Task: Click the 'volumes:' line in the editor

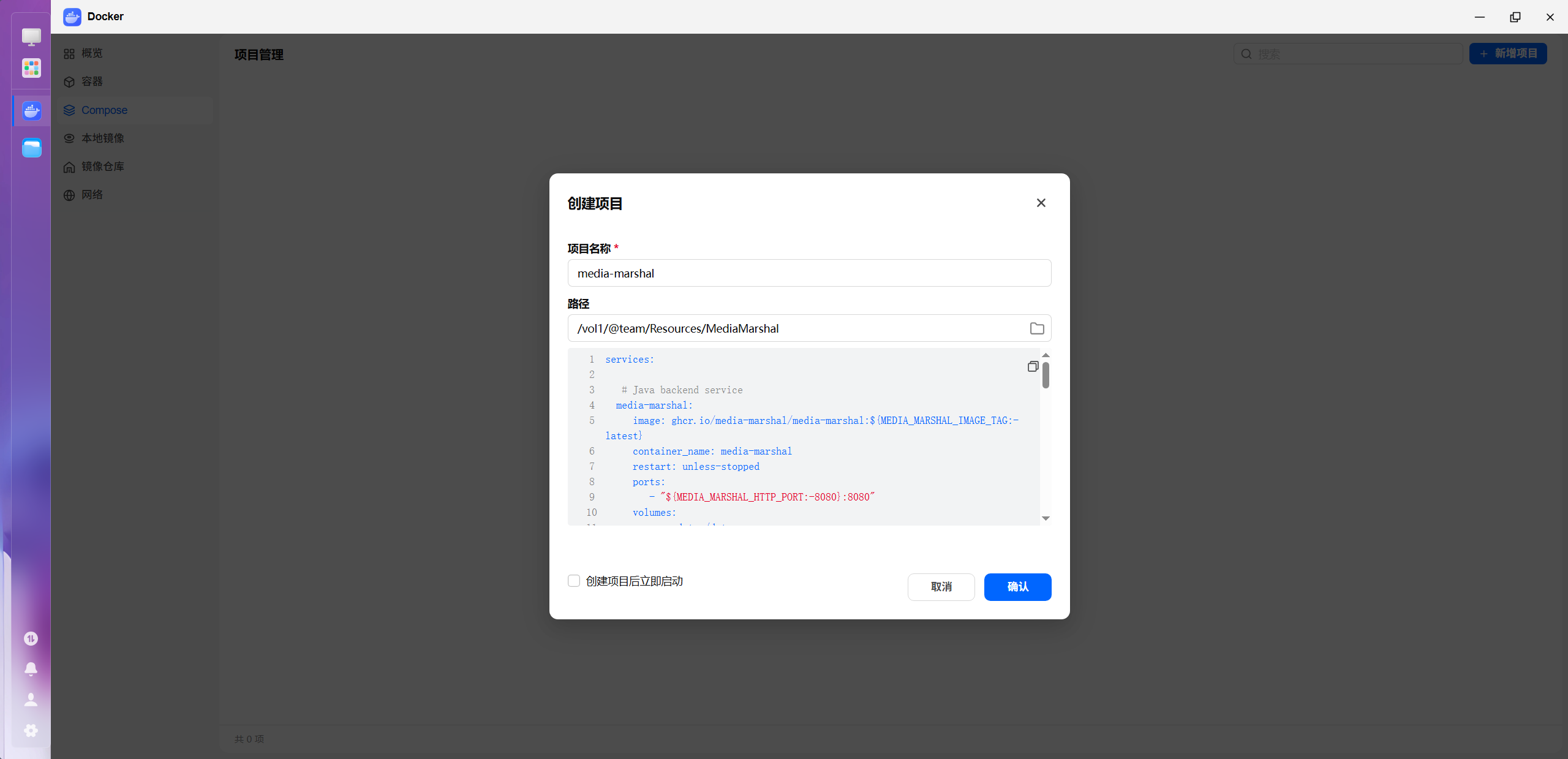Action: pos(654,513)
